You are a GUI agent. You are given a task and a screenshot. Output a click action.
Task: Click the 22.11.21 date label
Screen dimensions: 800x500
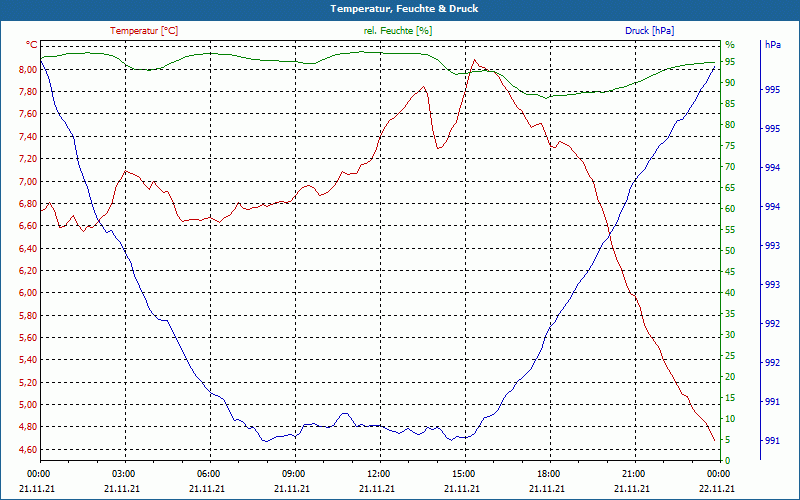point(717,489)
